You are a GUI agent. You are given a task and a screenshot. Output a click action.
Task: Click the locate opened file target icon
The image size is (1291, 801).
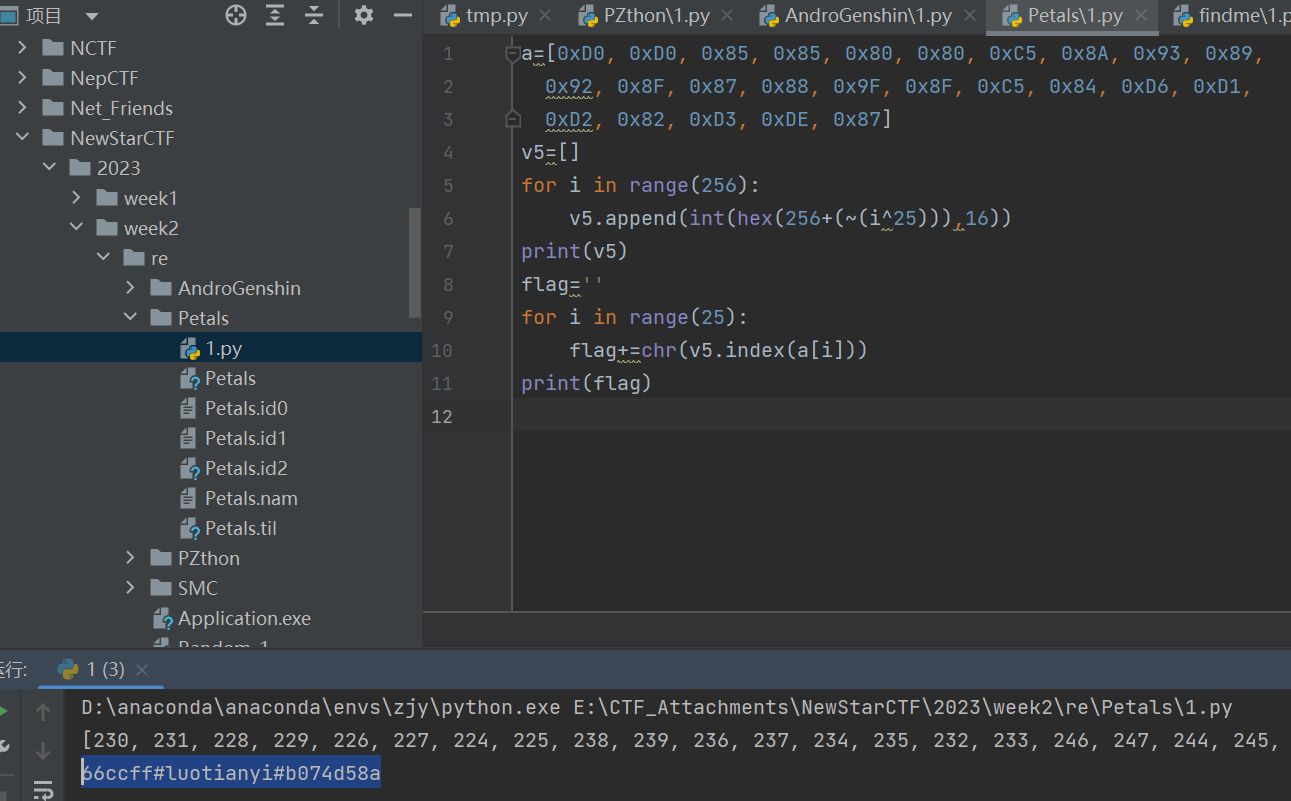click(x=236, y=15)
